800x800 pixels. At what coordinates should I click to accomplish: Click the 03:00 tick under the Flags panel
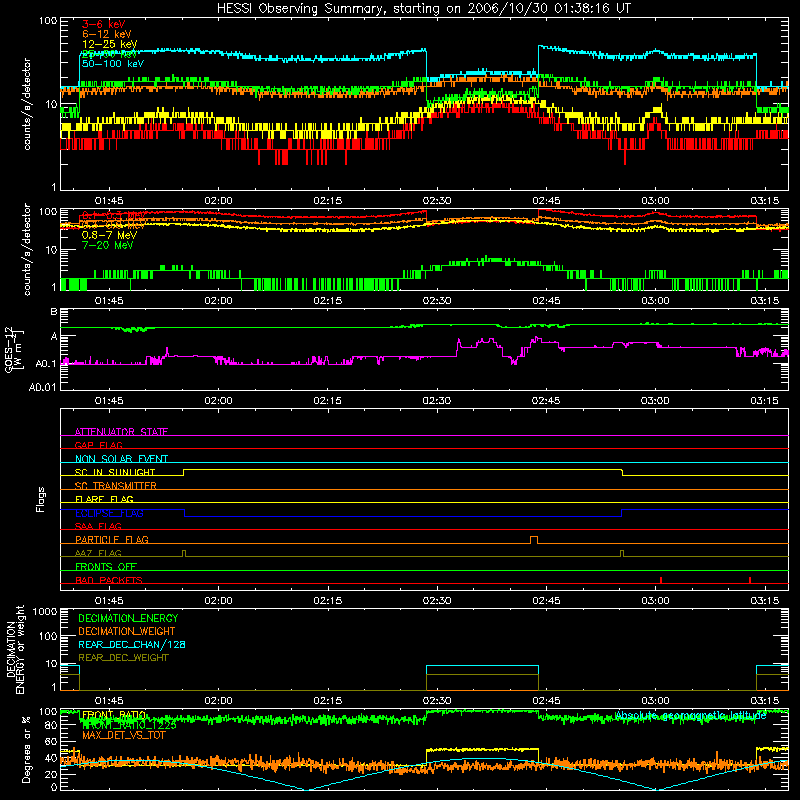coord(655,601)
